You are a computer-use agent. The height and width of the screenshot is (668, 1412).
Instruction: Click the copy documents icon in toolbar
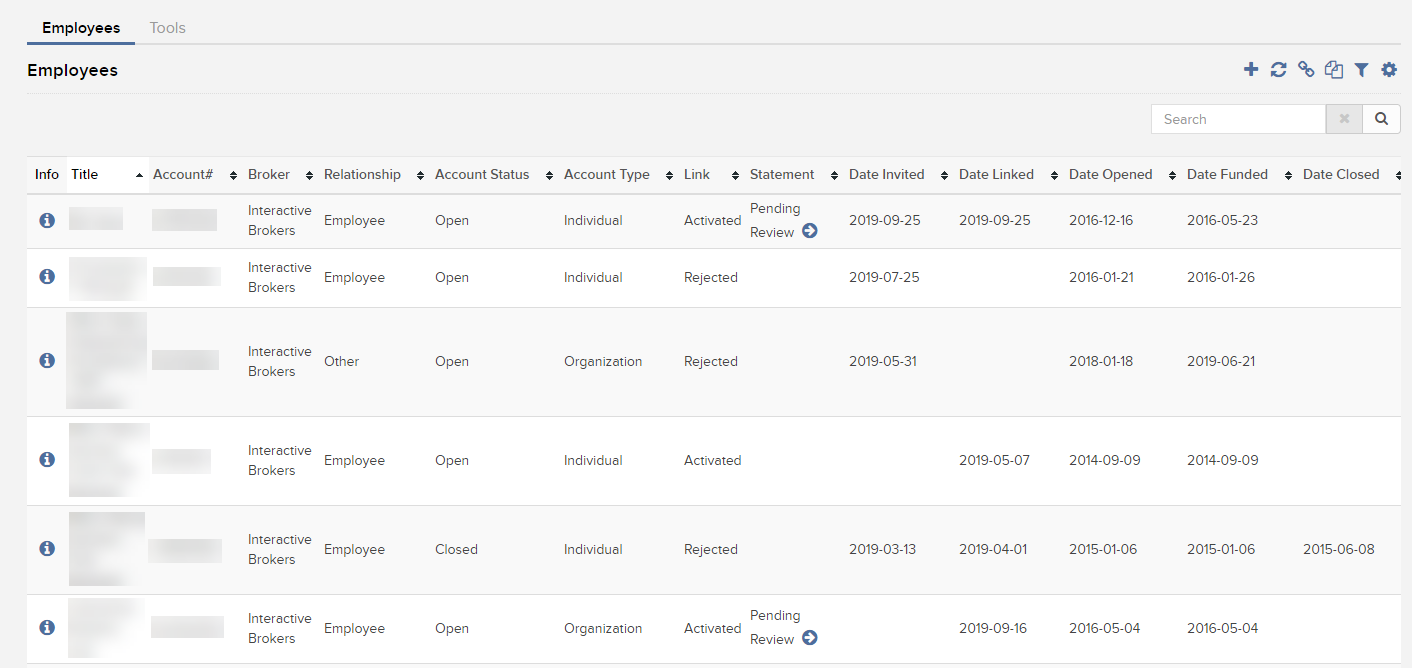tap(1334, 69)
